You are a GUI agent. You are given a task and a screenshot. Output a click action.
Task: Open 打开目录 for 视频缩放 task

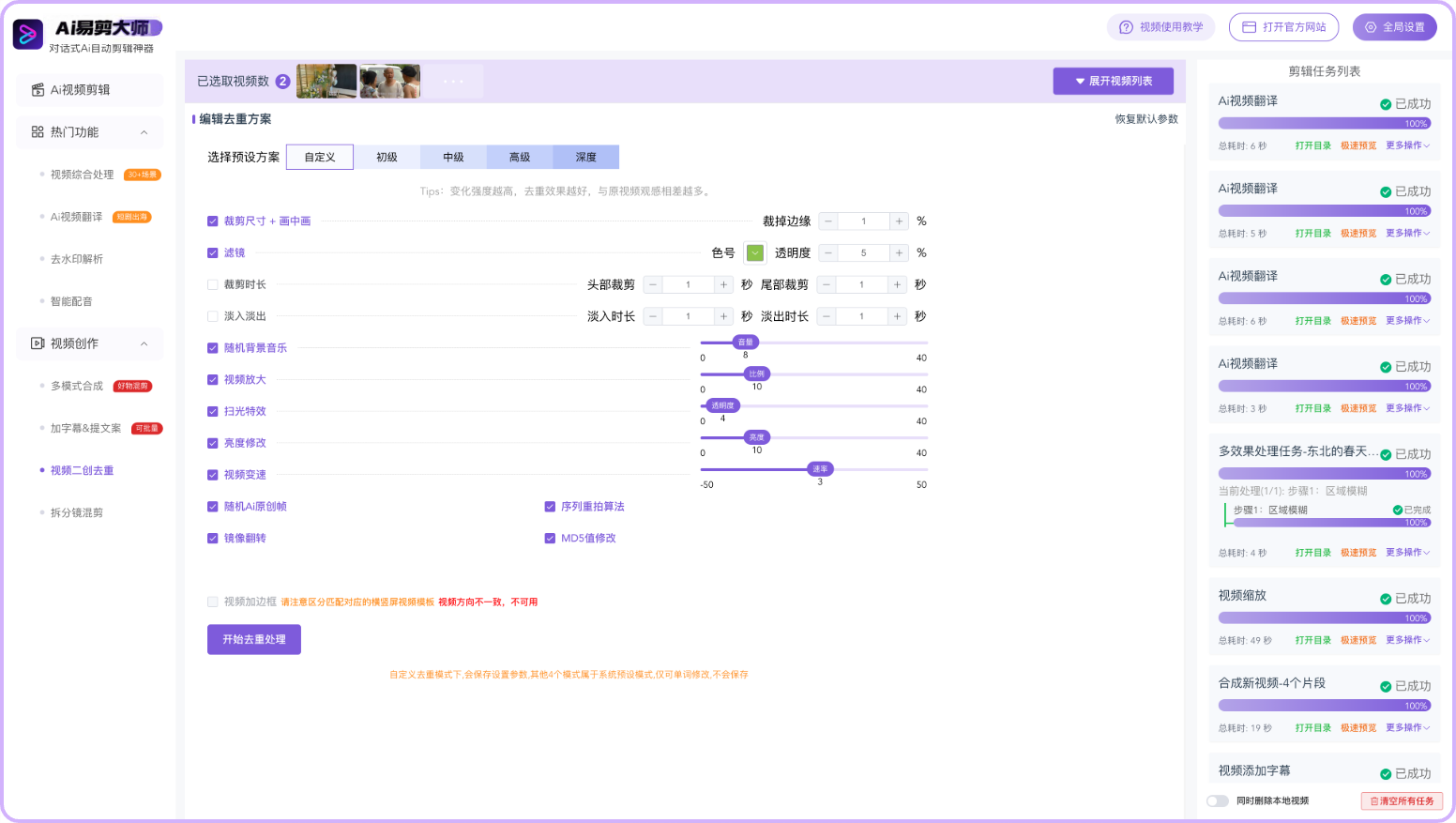click(1313, 640)
